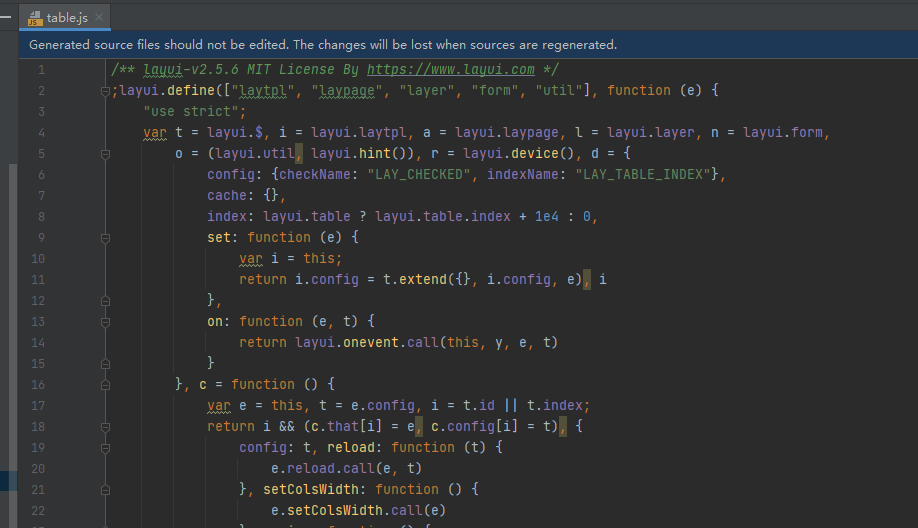Click the "laypage" string on line 2
The image size is (918, 528).
(347, 91)
